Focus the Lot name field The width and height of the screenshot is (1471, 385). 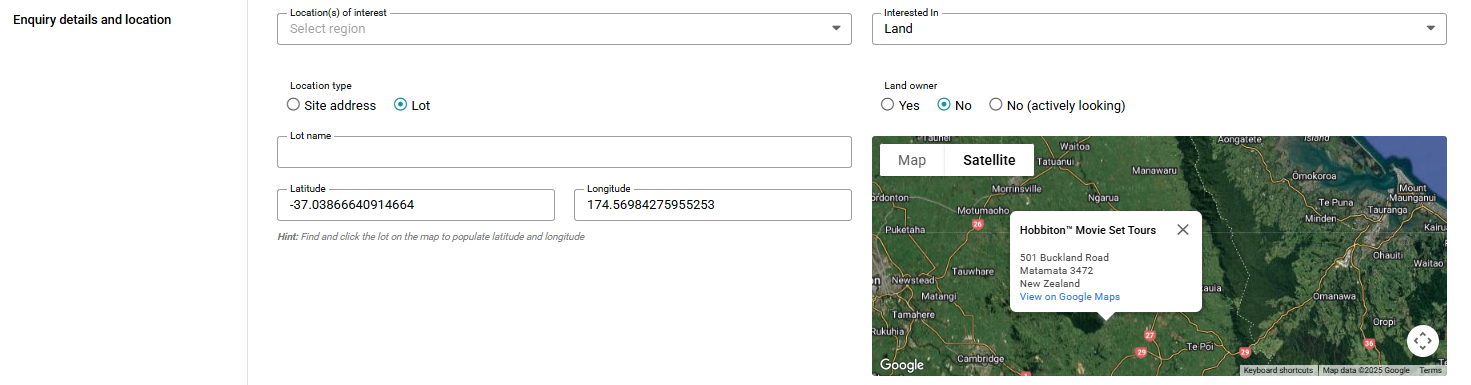pyautogui.click(x=564, y=152)
